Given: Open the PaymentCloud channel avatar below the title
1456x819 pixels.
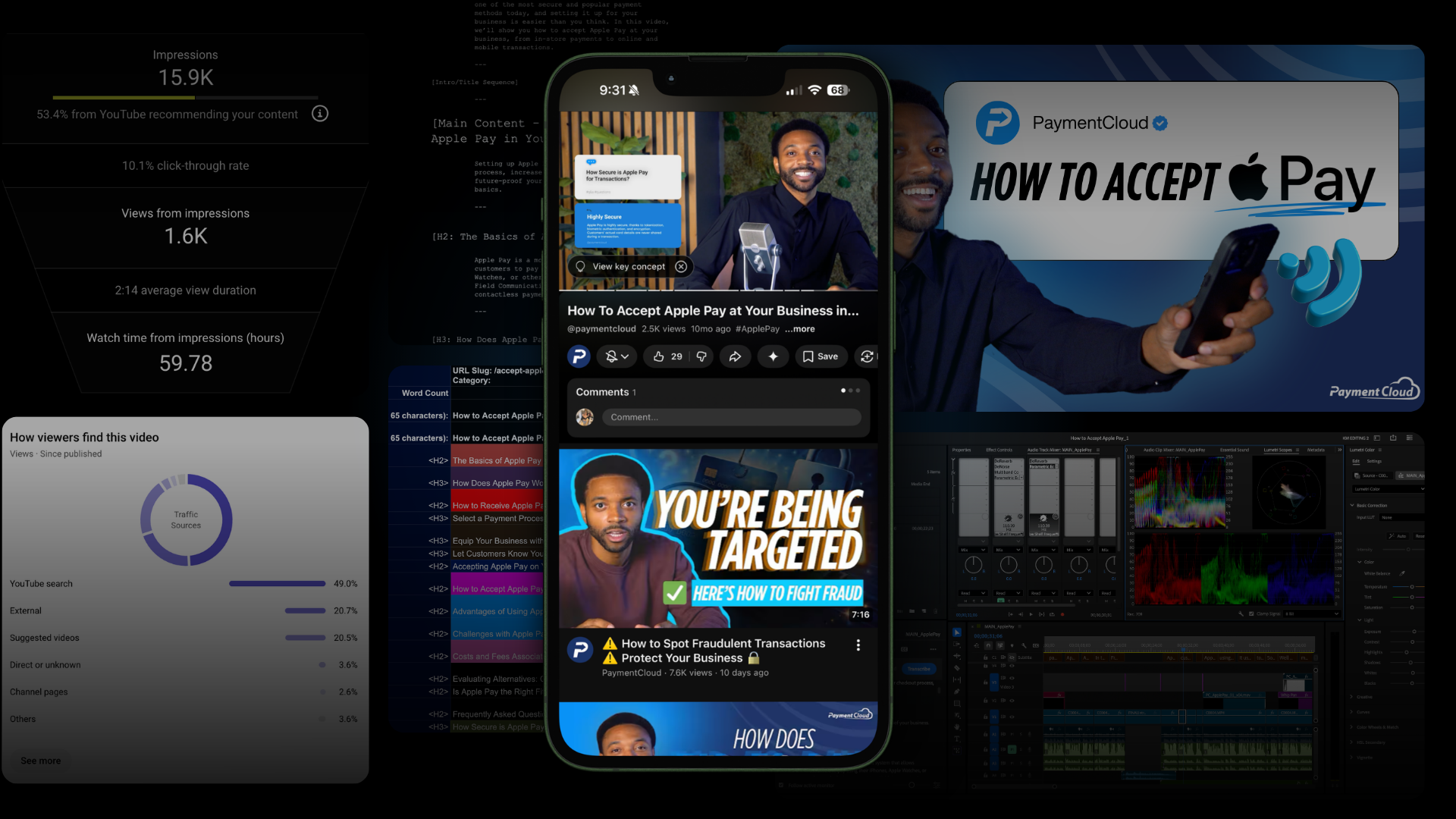Looking at the screenshot, I should coord(579,356).
